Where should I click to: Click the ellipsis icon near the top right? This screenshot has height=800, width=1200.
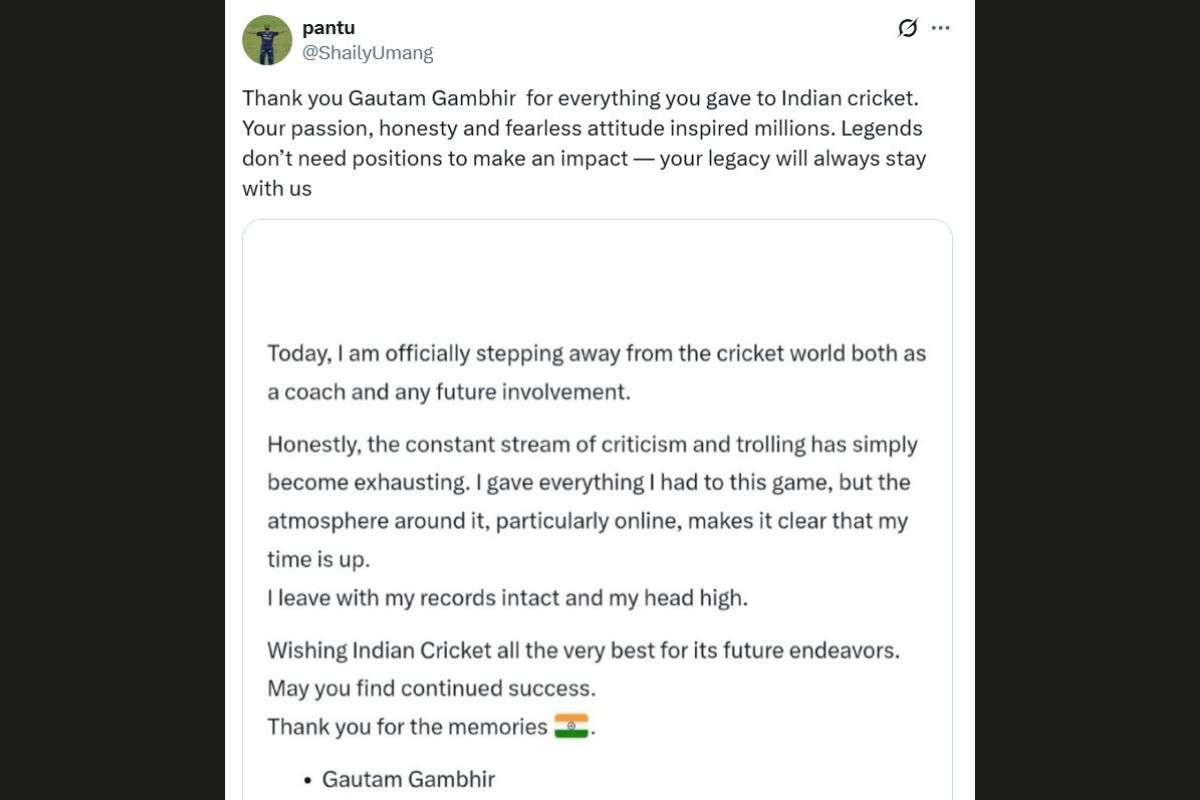(x=940, y=28)
